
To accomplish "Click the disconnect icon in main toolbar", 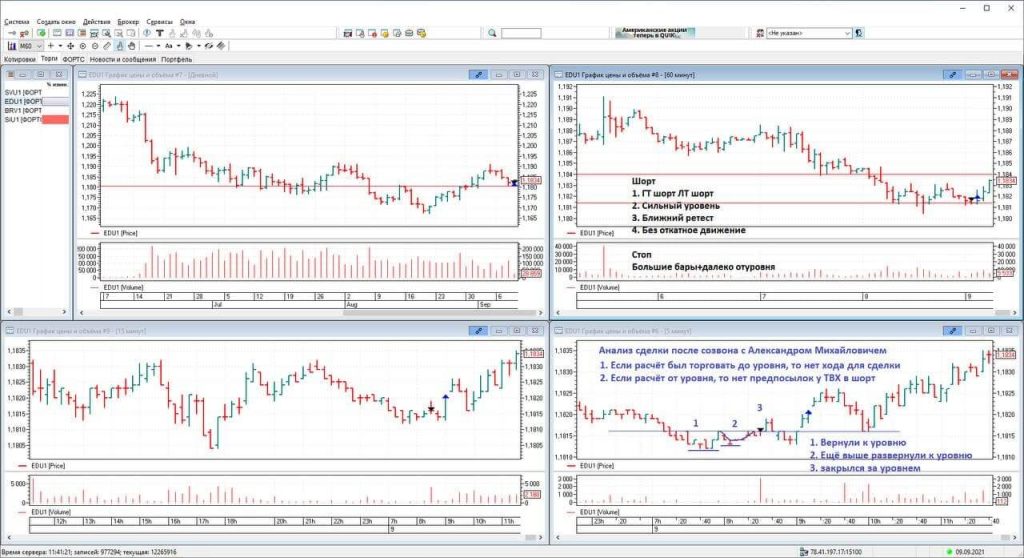I will [x=24, y=33].
